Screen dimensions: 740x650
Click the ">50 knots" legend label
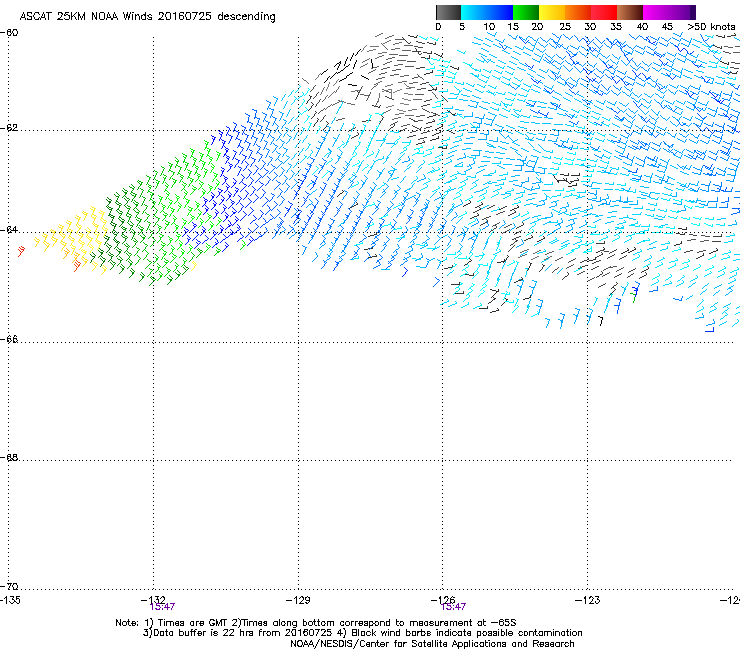[x=712, y=26]
